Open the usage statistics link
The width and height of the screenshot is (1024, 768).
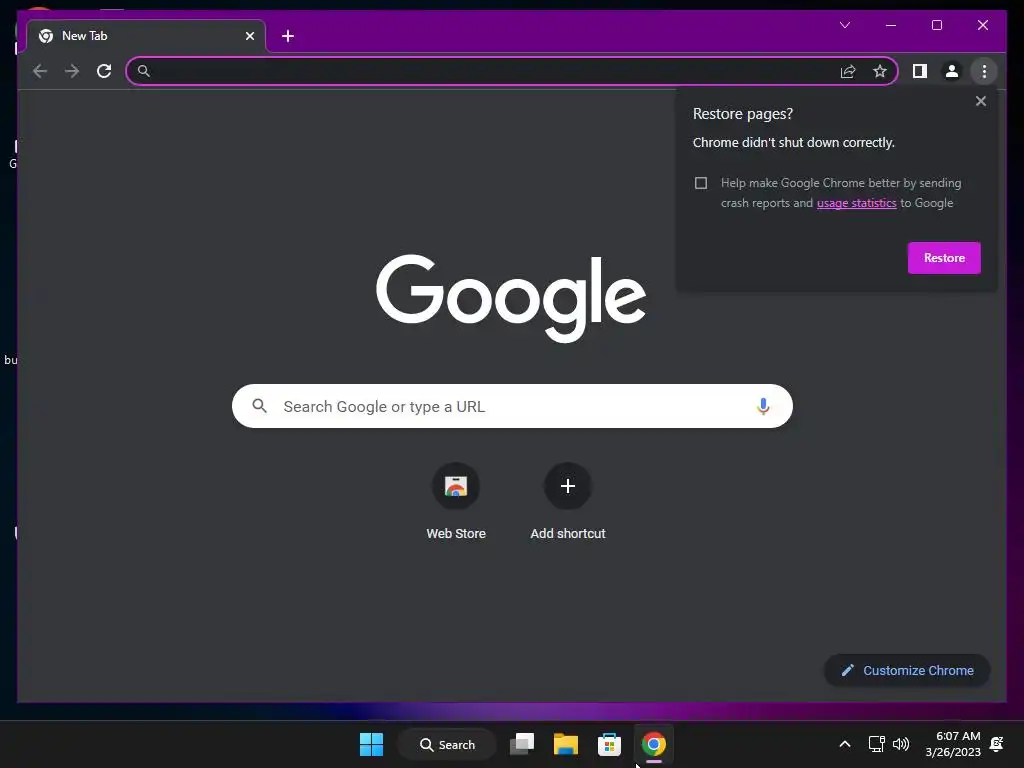coord(856,203)
